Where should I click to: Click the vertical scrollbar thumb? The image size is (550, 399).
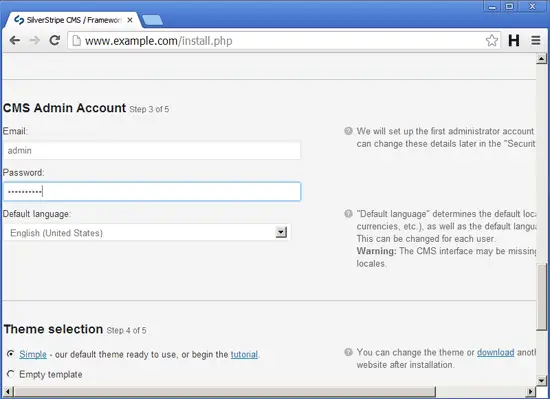(x=542, y=297)
